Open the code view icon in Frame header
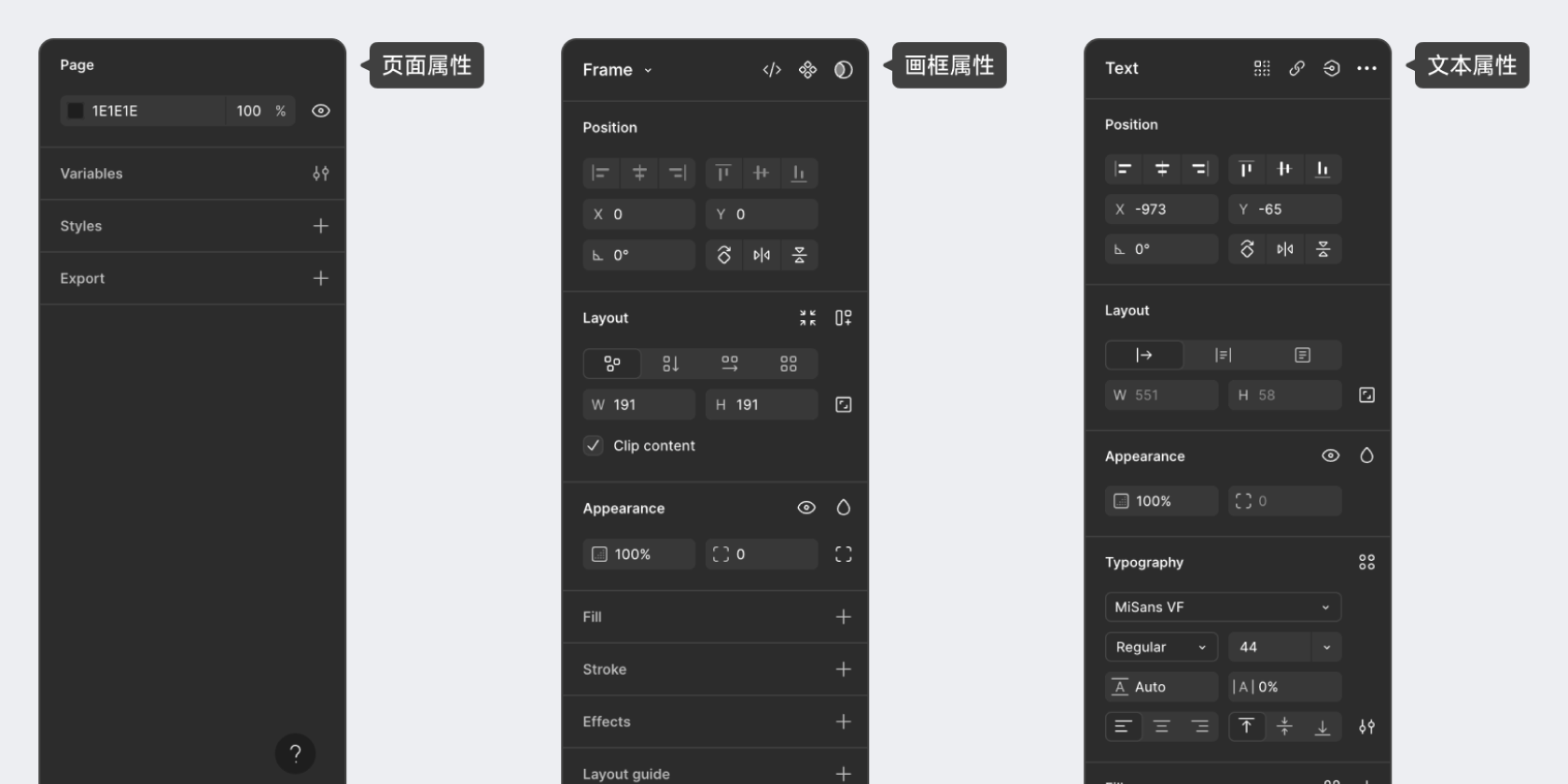Image resolution: width=1568 pixels, height=784 pixels. (772, 70)
